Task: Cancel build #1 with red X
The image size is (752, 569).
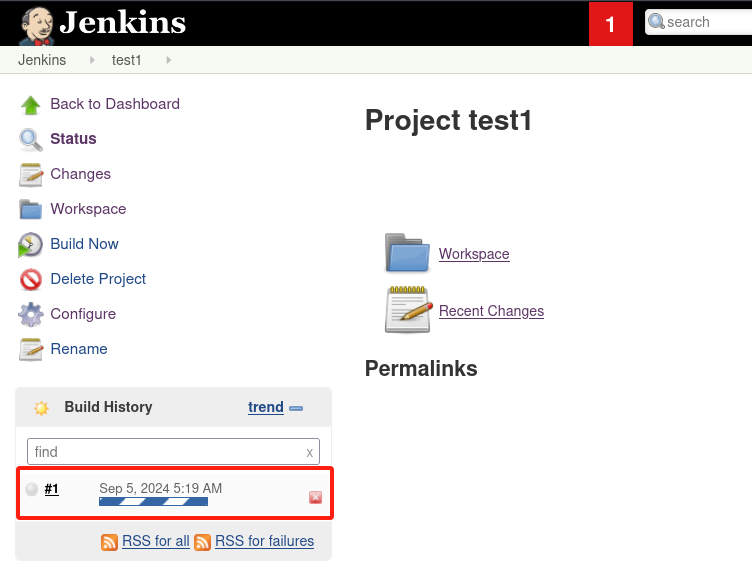Action: [315, 497]
